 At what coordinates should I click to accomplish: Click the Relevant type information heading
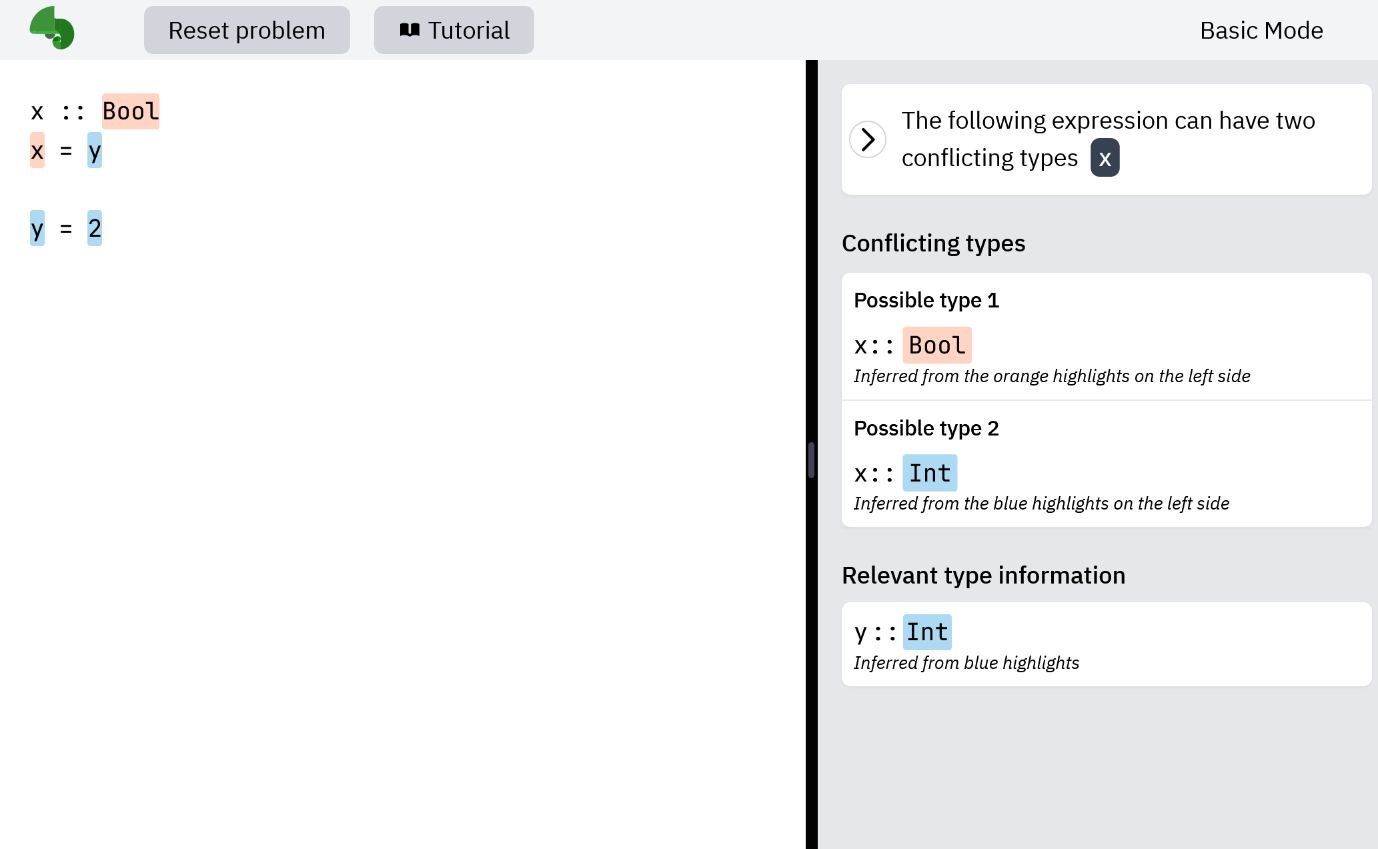coord(984,575)
